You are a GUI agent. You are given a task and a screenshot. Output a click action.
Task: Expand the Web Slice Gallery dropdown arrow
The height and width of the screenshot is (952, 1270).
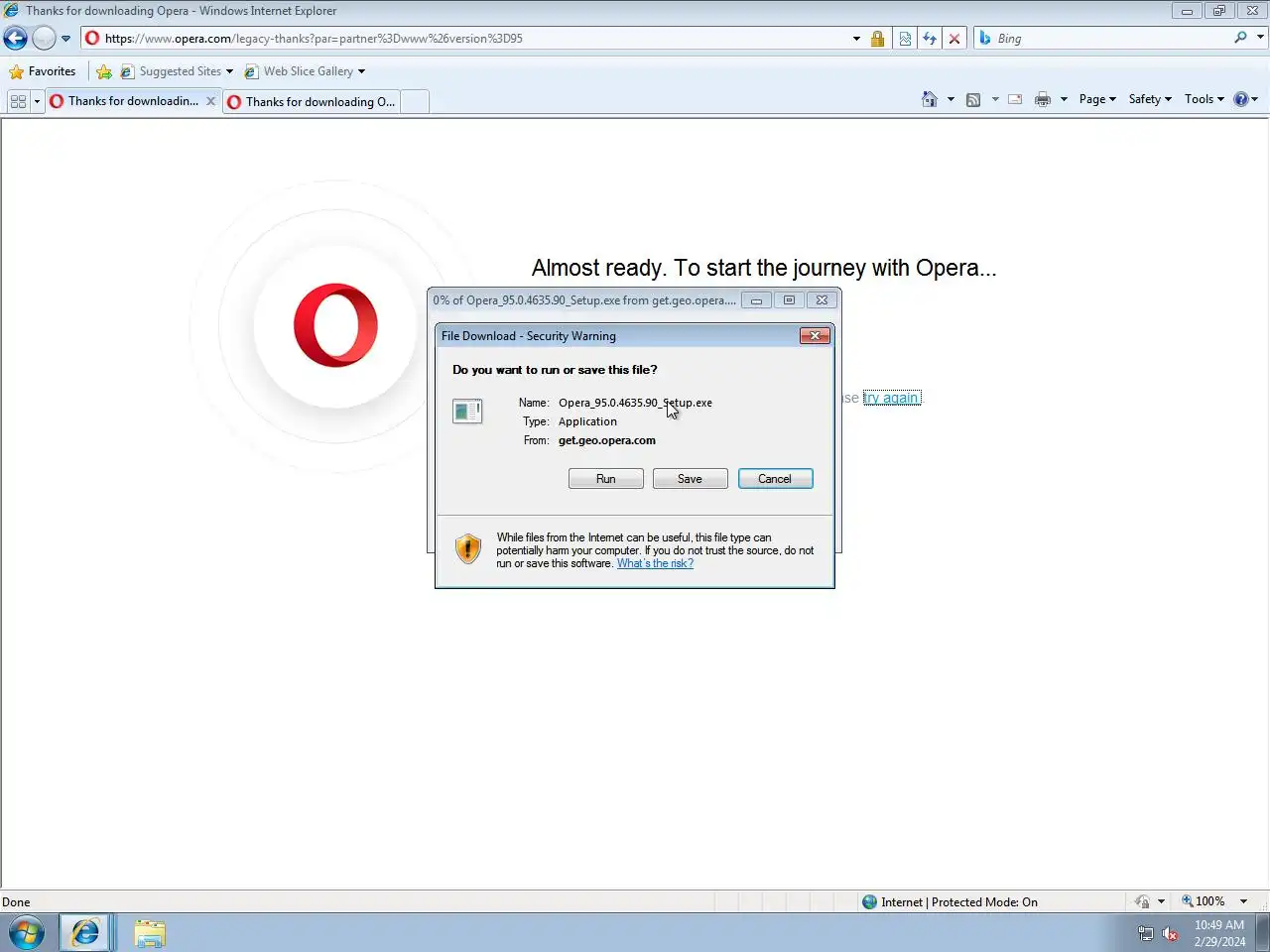pos(361,71)
